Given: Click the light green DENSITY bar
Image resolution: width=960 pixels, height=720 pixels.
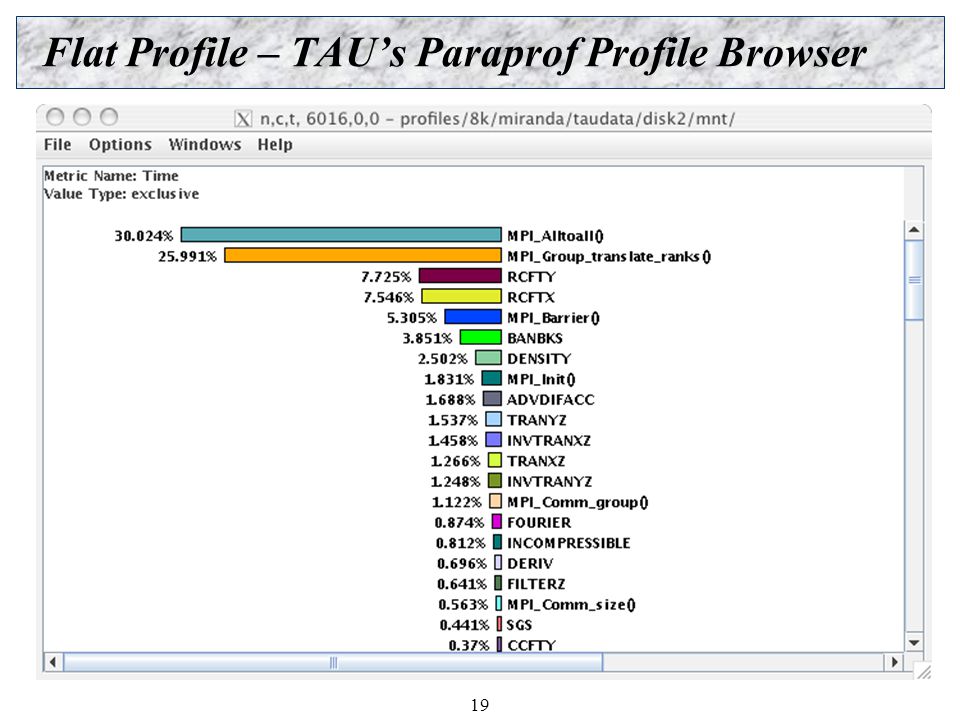Looking at the screenshot, I should (489, 358).
